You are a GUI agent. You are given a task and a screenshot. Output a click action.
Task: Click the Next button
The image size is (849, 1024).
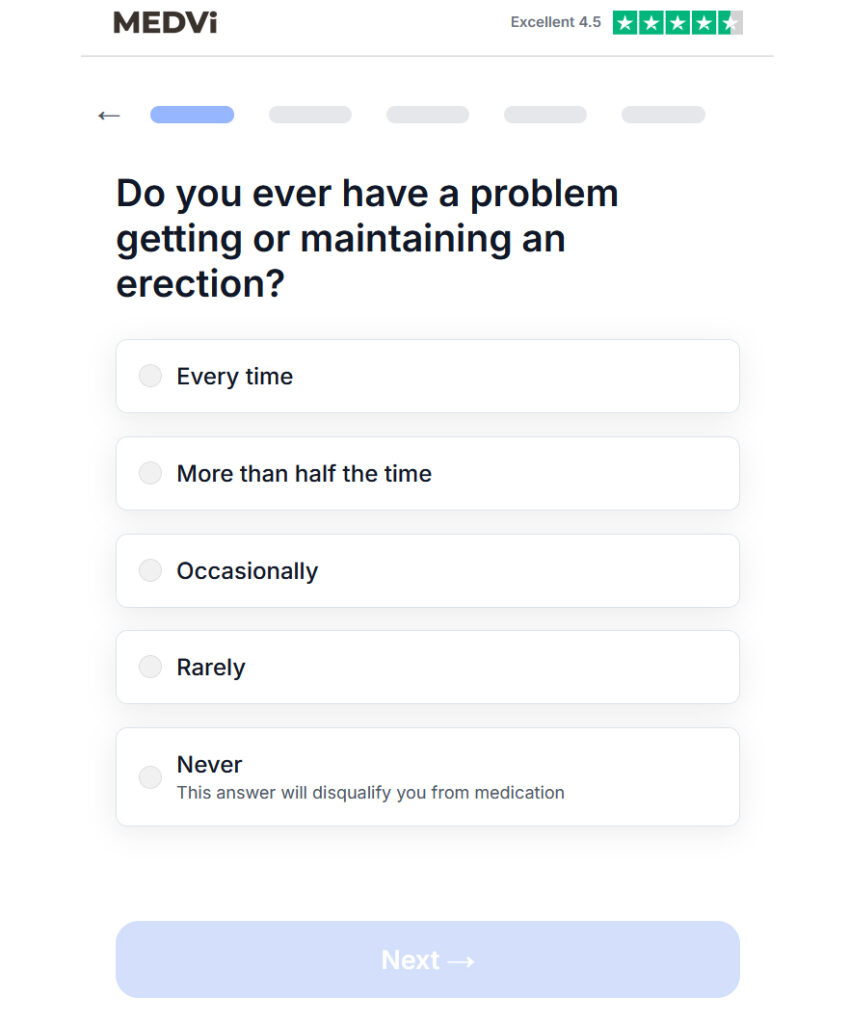click(x=428, y=959)
